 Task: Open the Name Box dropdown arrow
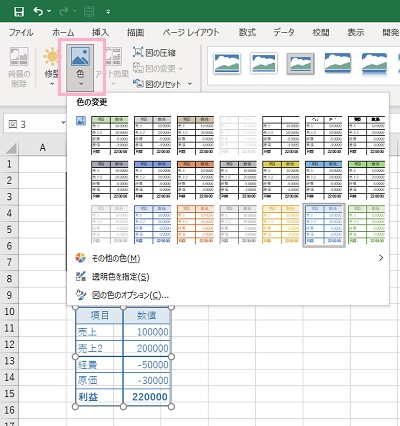63,124
